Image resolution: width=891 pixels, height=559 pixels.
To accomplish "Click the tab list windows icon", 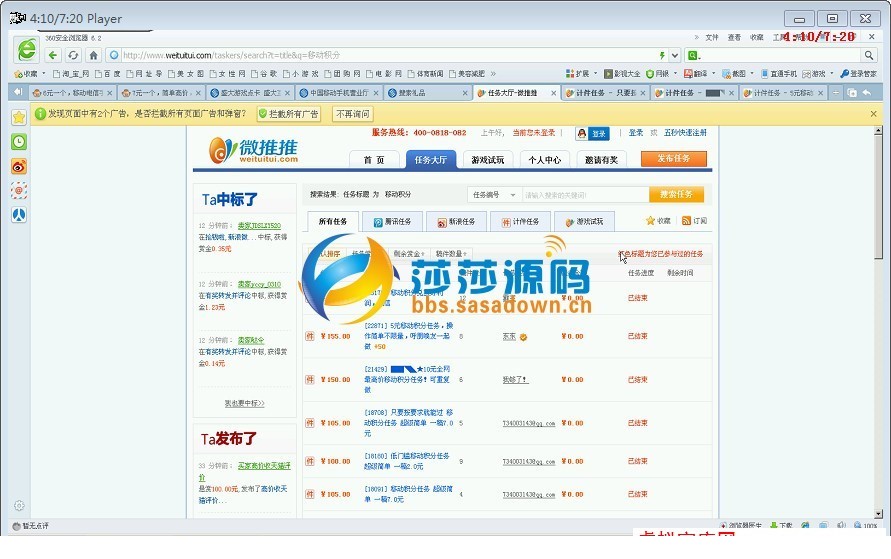I will [851, 93].
